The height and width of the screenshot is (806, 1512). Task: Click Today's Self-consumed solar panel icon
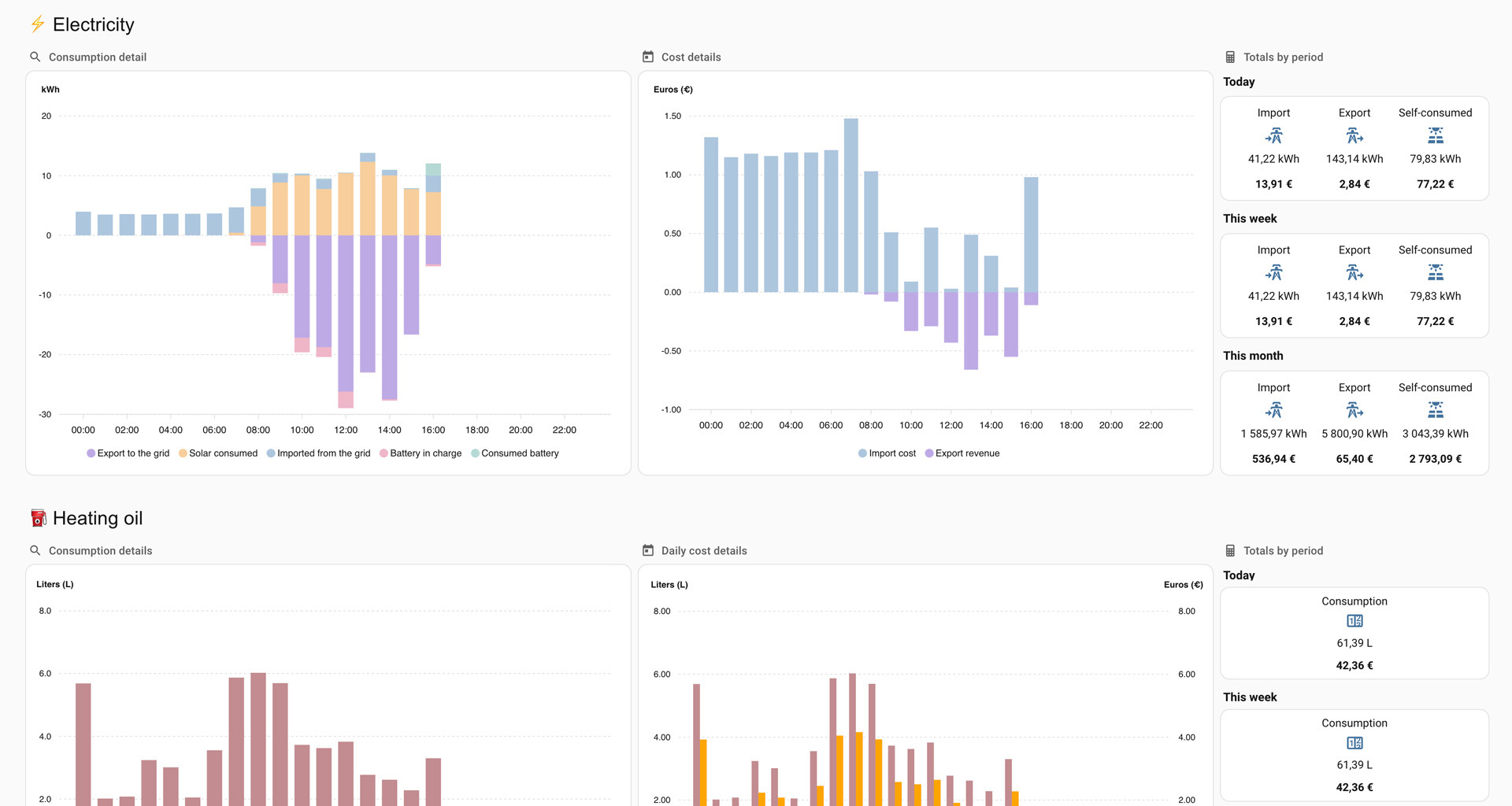pos(1435,136)
